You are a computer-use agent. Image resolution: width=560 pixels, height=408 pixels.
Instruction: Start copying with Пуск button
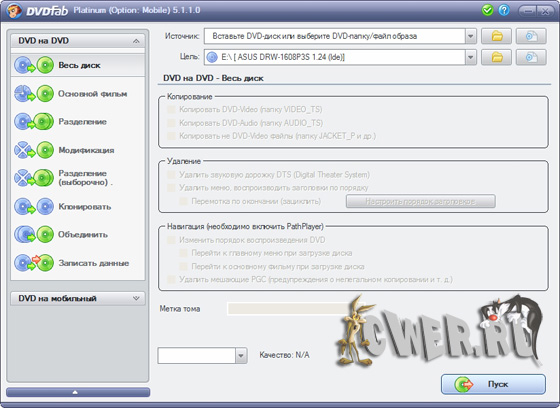(x=493, y=384)
